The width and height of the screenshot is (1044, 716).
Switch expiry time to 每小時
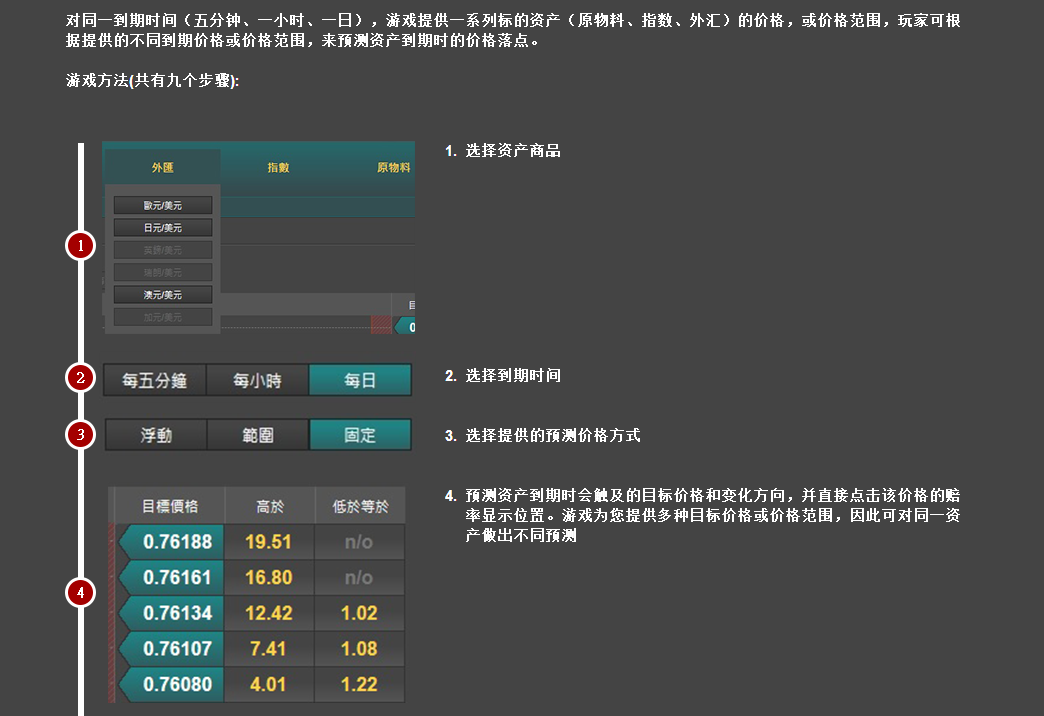(x=257, y=380)
